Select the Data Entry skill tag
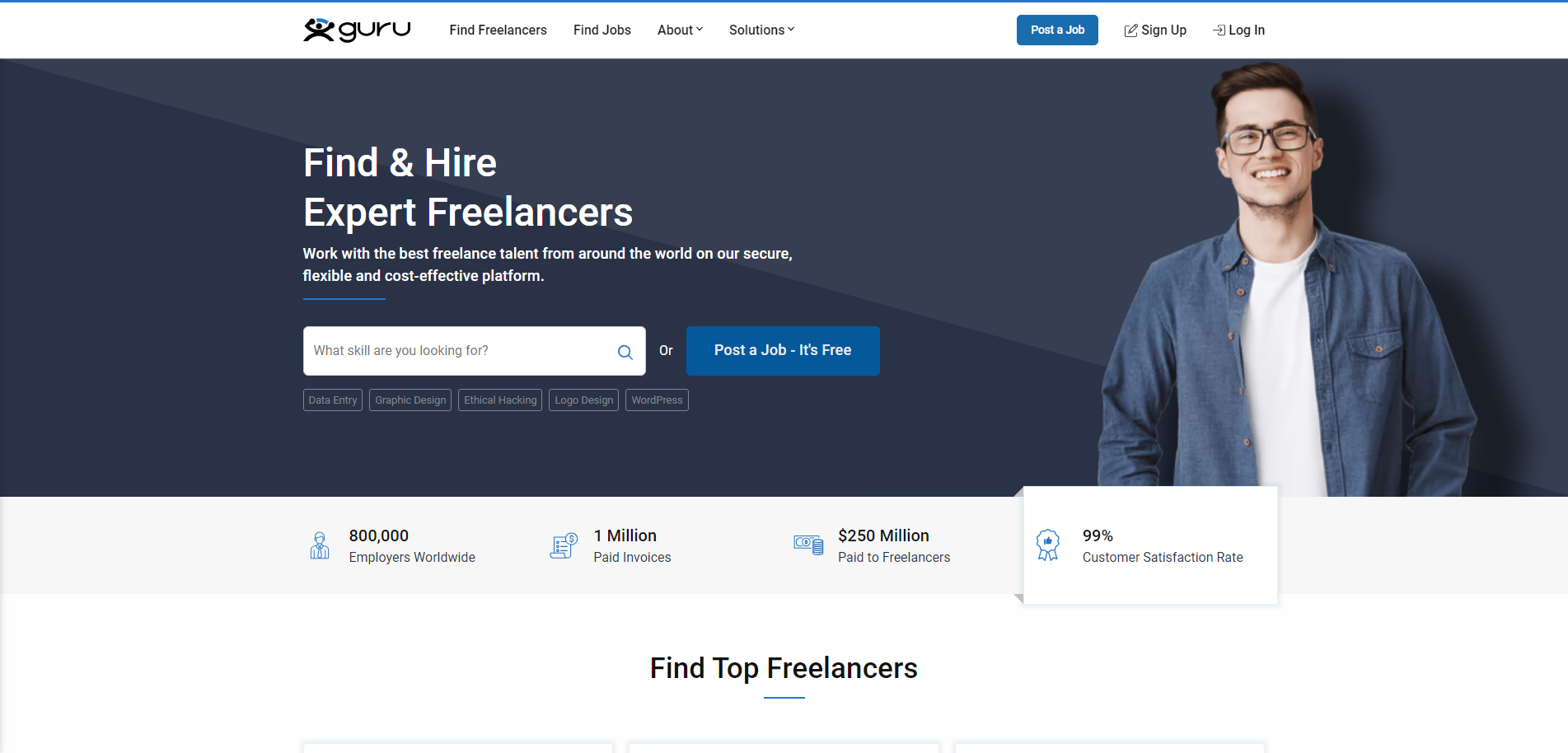The height and width of the screenshot is (753, 1568). pyautogui.click(x=333, y=400)
